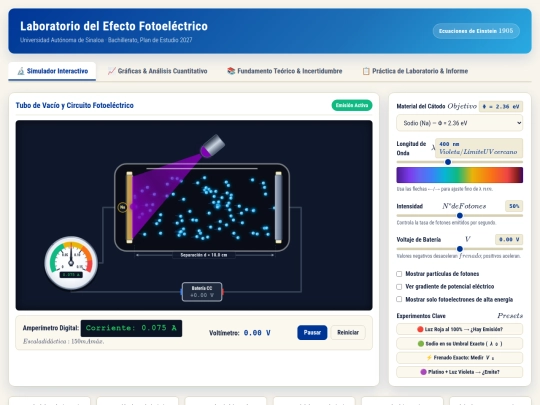Click the purple circle icon on Platino preset

pos(424,372)
